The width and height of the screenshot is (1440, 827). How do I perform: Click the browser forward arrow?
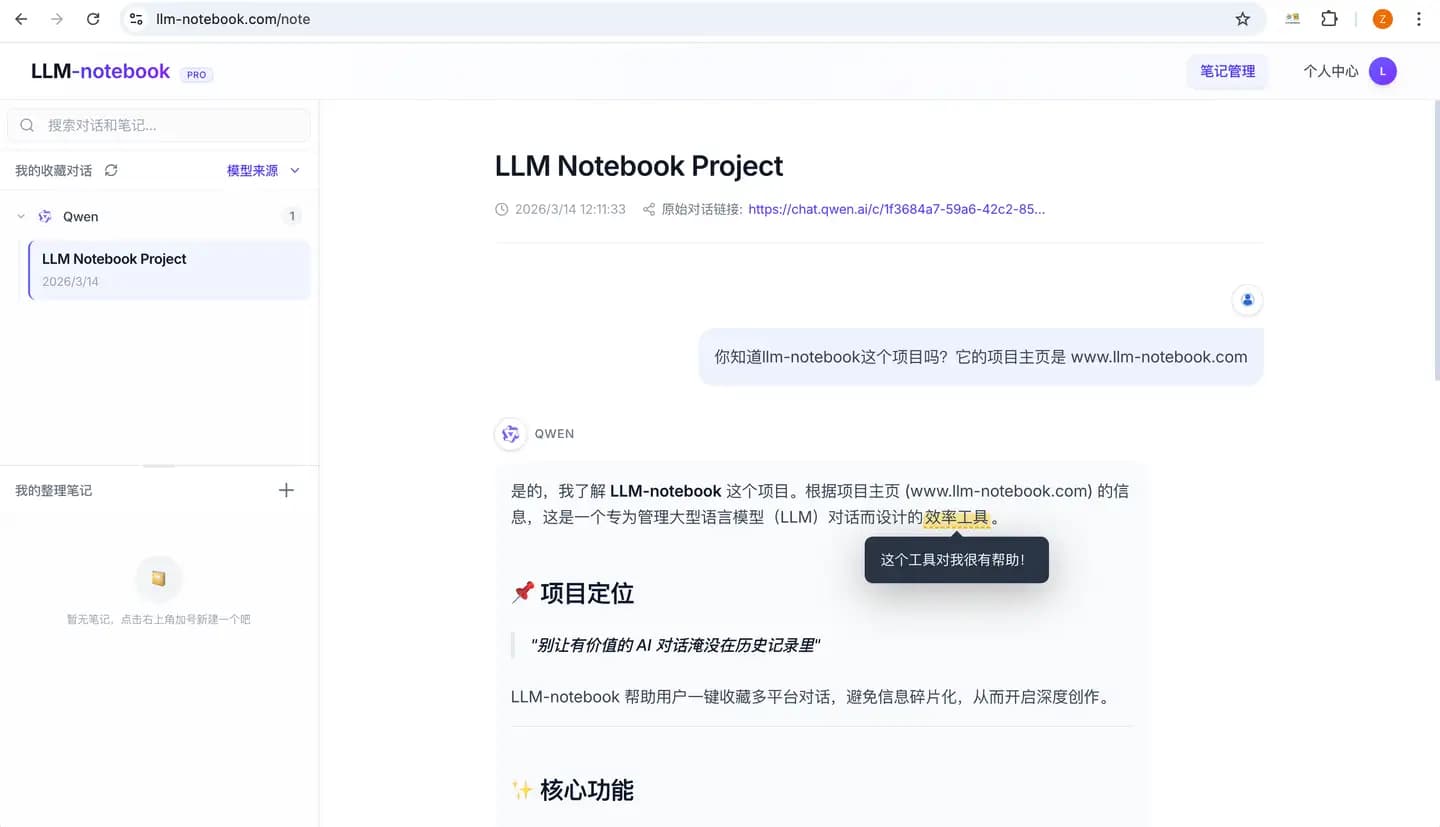coord(57,19)
